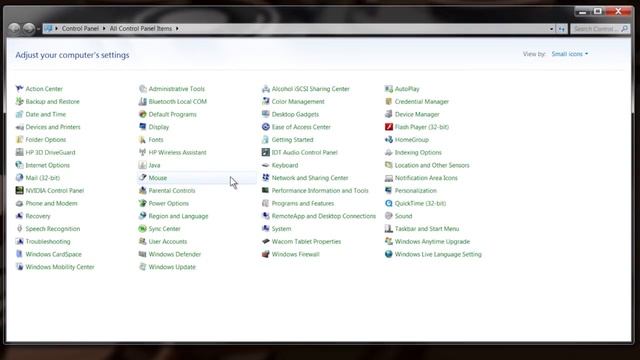Click the Bluetooth Local COM icon
Image resolution: width=640 pixels, height=360 pixels.
click(142, 101)
